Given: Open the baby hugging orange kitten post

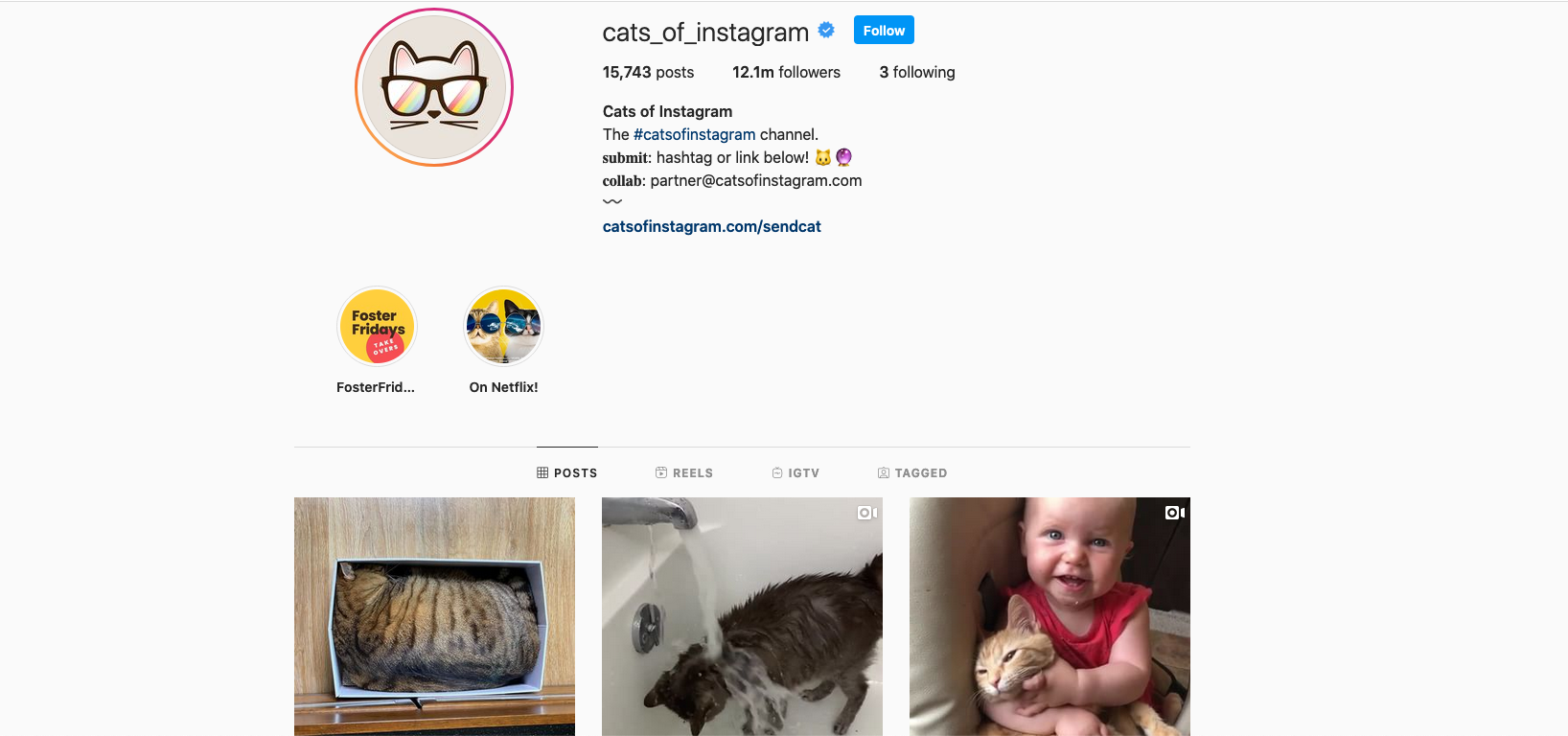Looking at the screenshot, I should (x=1049, y=616).
